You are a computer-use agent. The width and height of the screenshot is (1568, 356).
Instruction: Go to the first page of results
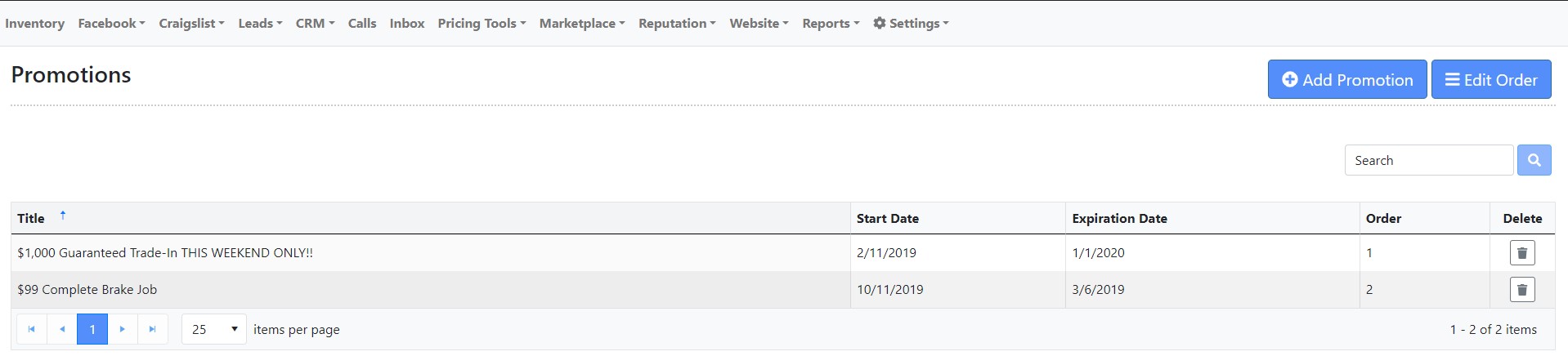[x=32, y=330]
